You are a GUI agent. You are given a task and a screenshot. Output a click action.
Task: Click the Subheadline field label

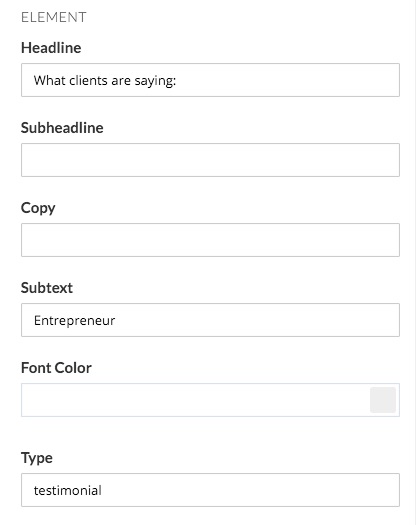tap(62, 128)
